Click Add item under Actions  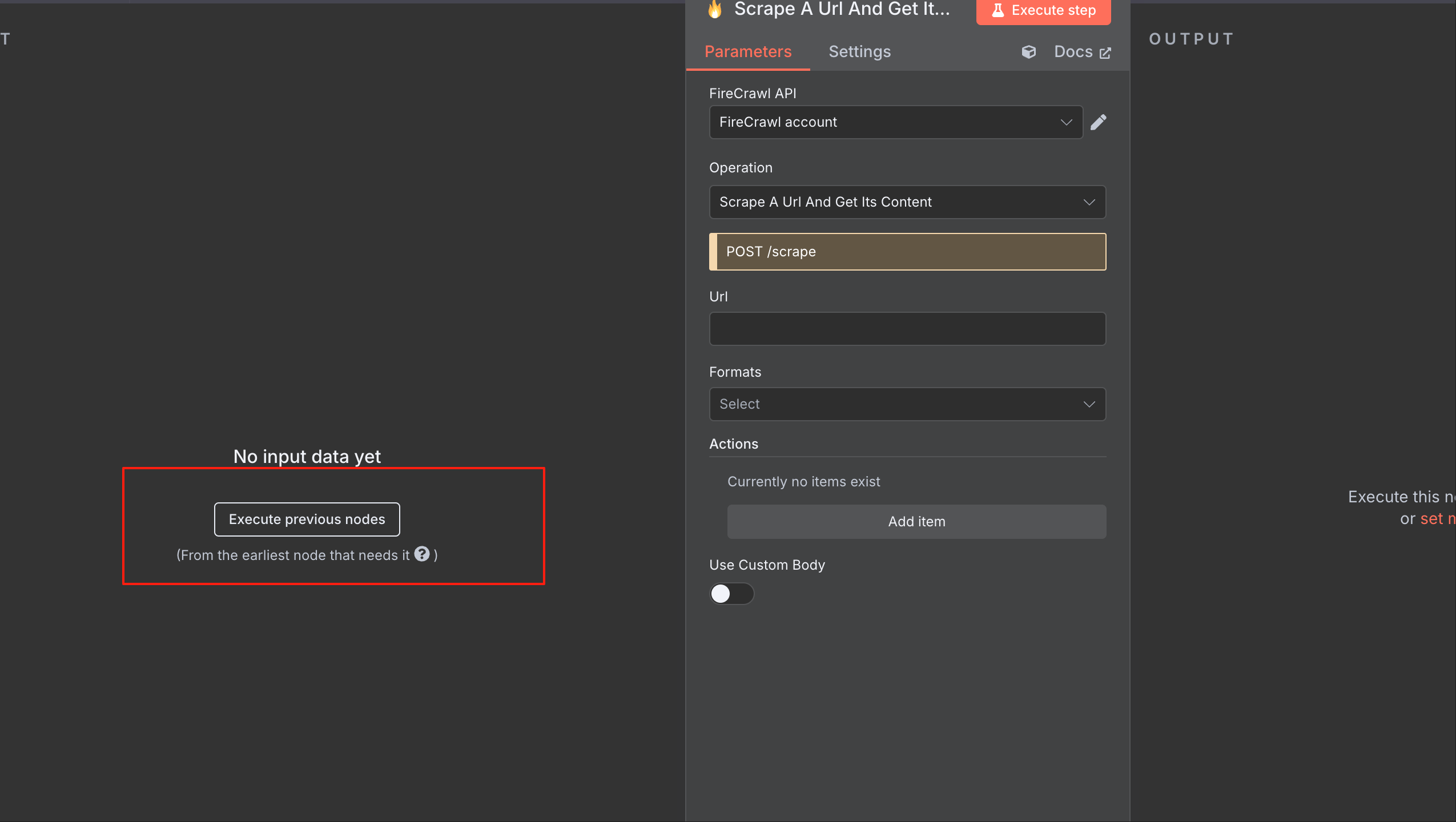coord(916,522)
